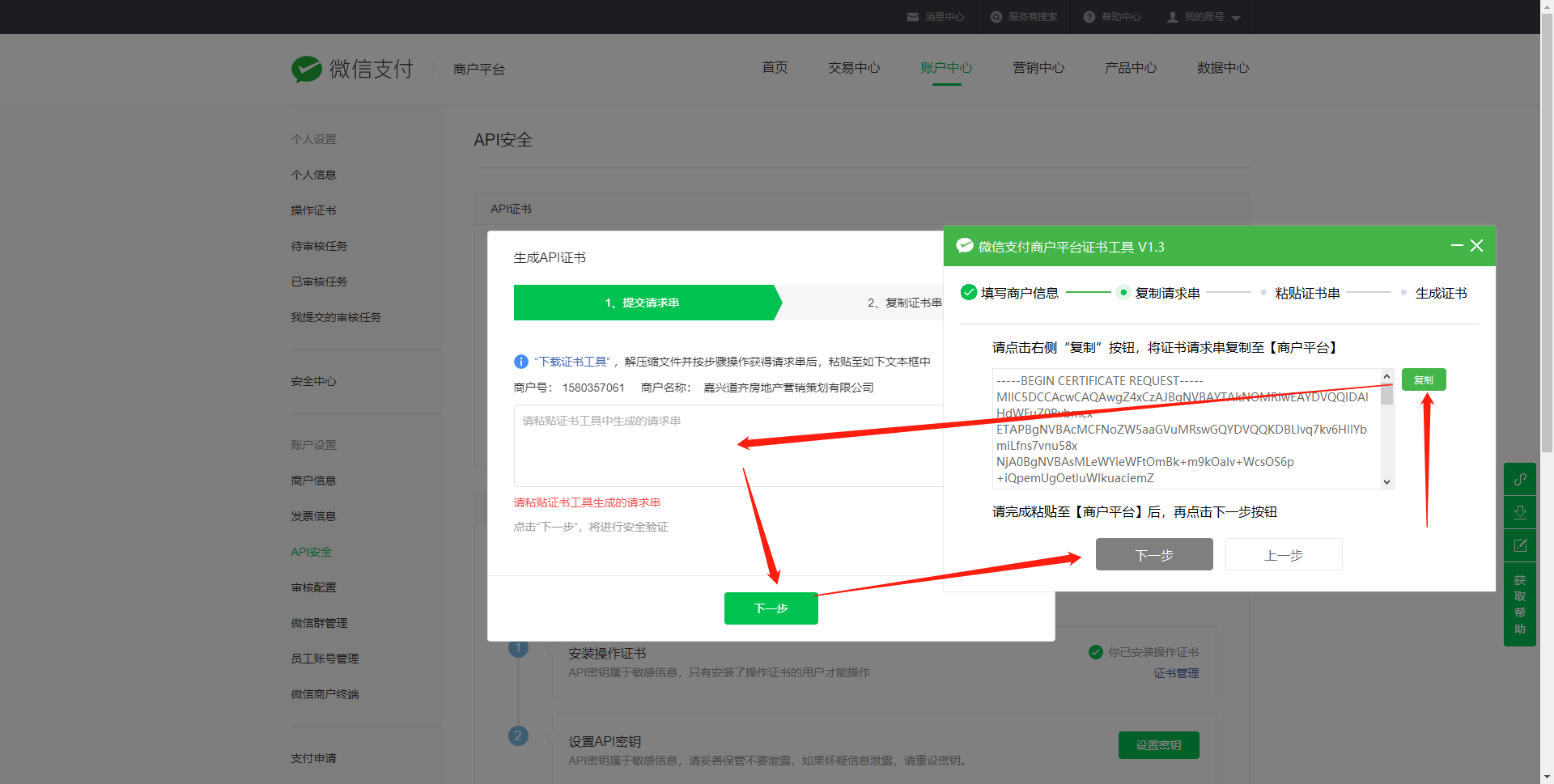Open API安全 in the sidebar
This screenshot has height=784, width=1554.
pos(312,552)
